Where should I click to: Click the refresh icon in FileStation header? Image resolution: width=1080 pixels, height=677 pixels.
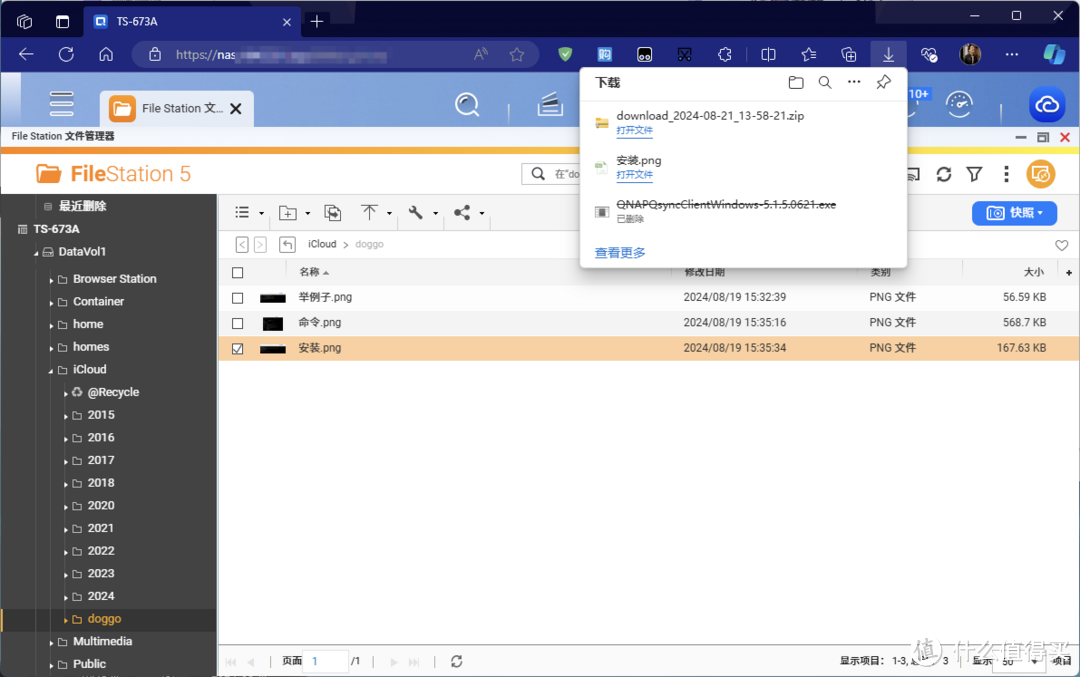tap(943, 174)
